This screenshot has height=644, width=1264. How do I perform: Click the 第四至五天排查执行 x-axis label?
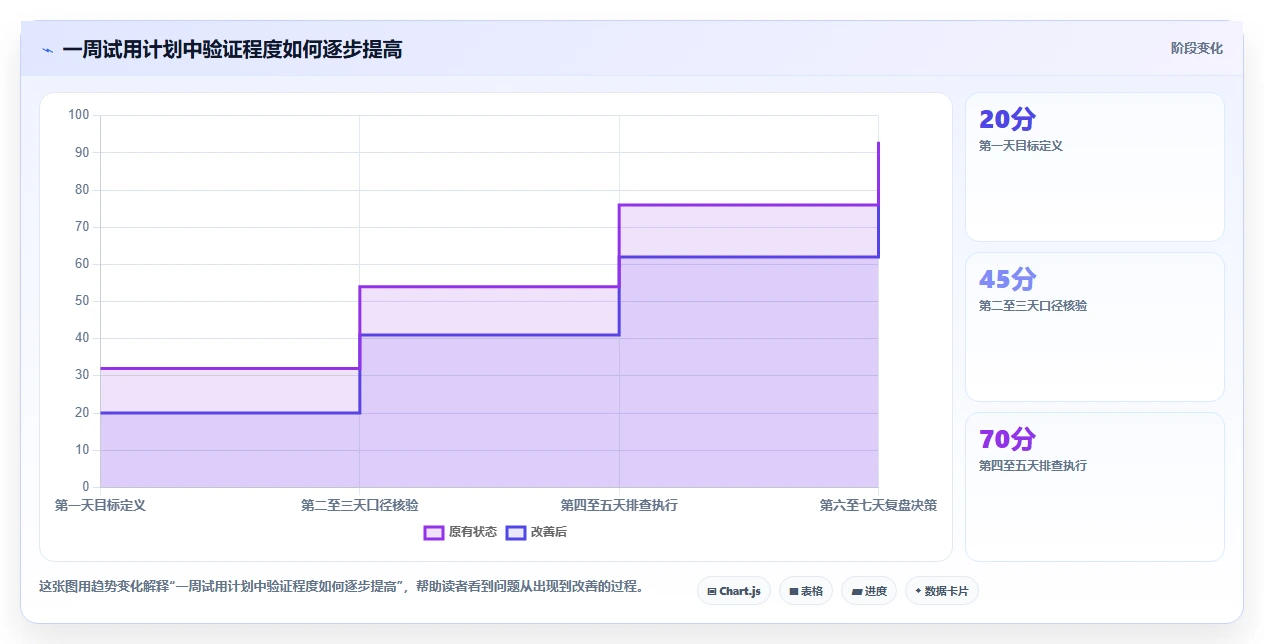pyautogui.click(x=619, y=505)
